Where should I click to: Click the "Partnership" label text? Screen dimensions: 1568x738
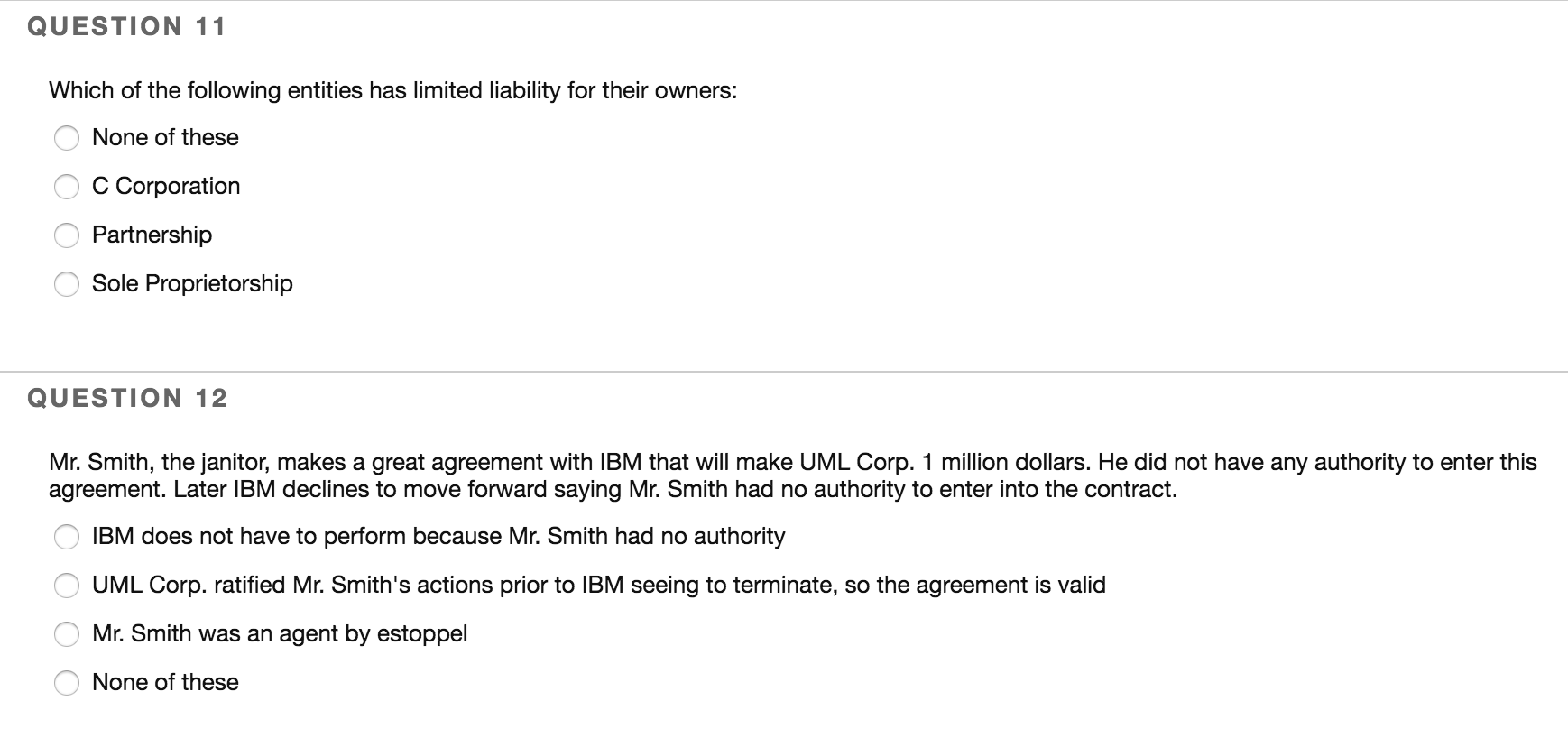(x=152, y=235)
